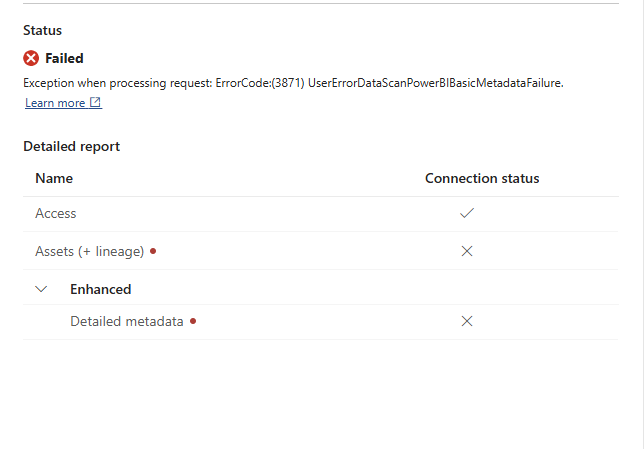
Task: Click the Access row checkmark icon
Action: (x=466, y=213)
